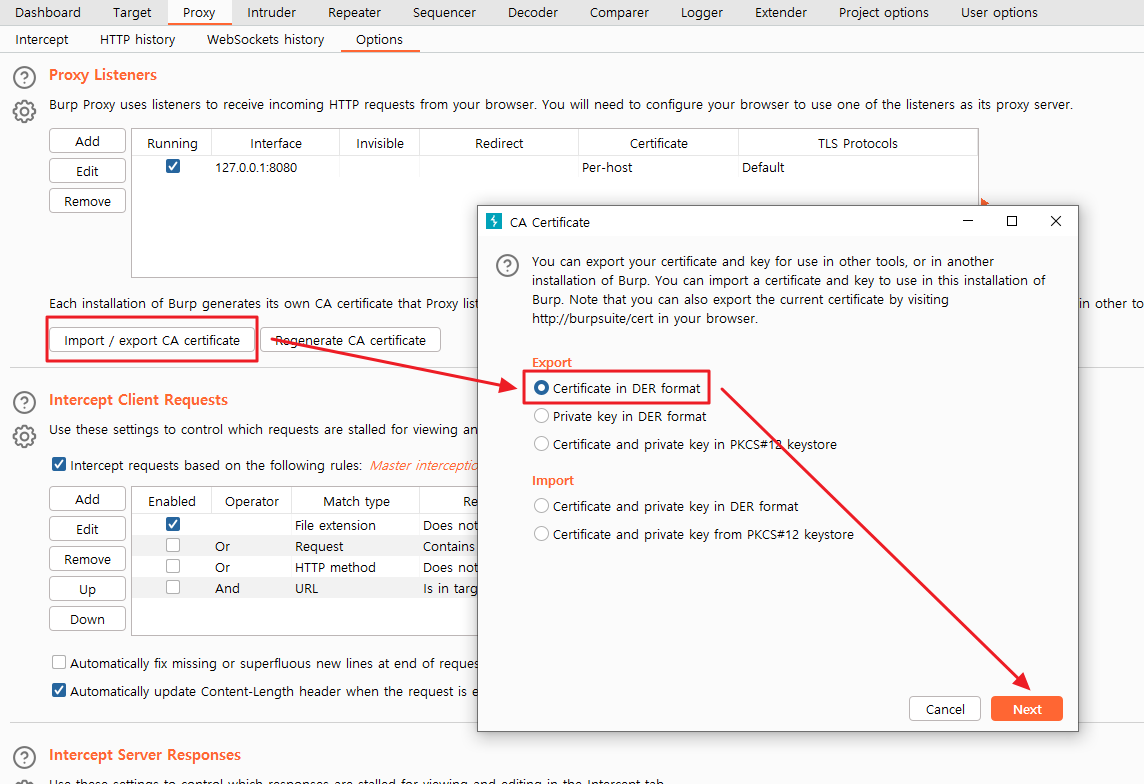The height and width of the screenshot is (784, 1144).
Task: Click the Certificate column header
Action: 658,143
